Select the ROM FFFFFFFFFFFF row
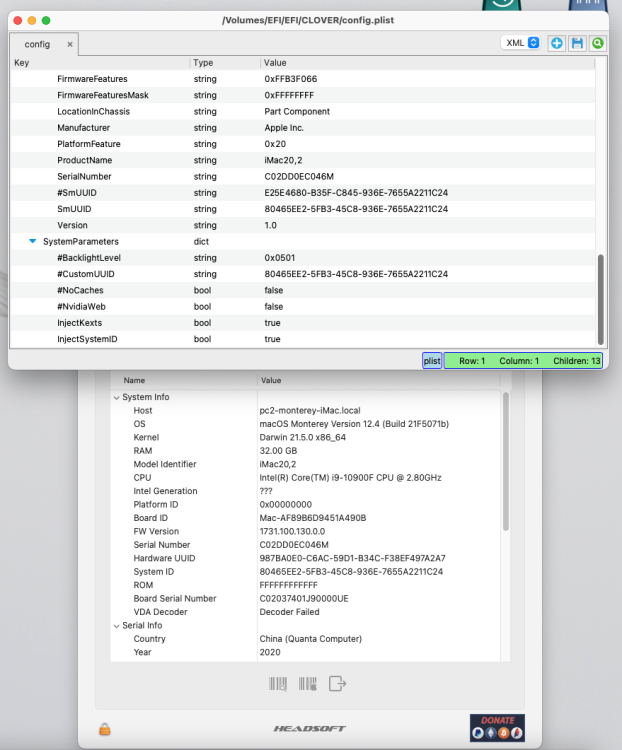The image size is (622, 750). (x=306, y=585)
